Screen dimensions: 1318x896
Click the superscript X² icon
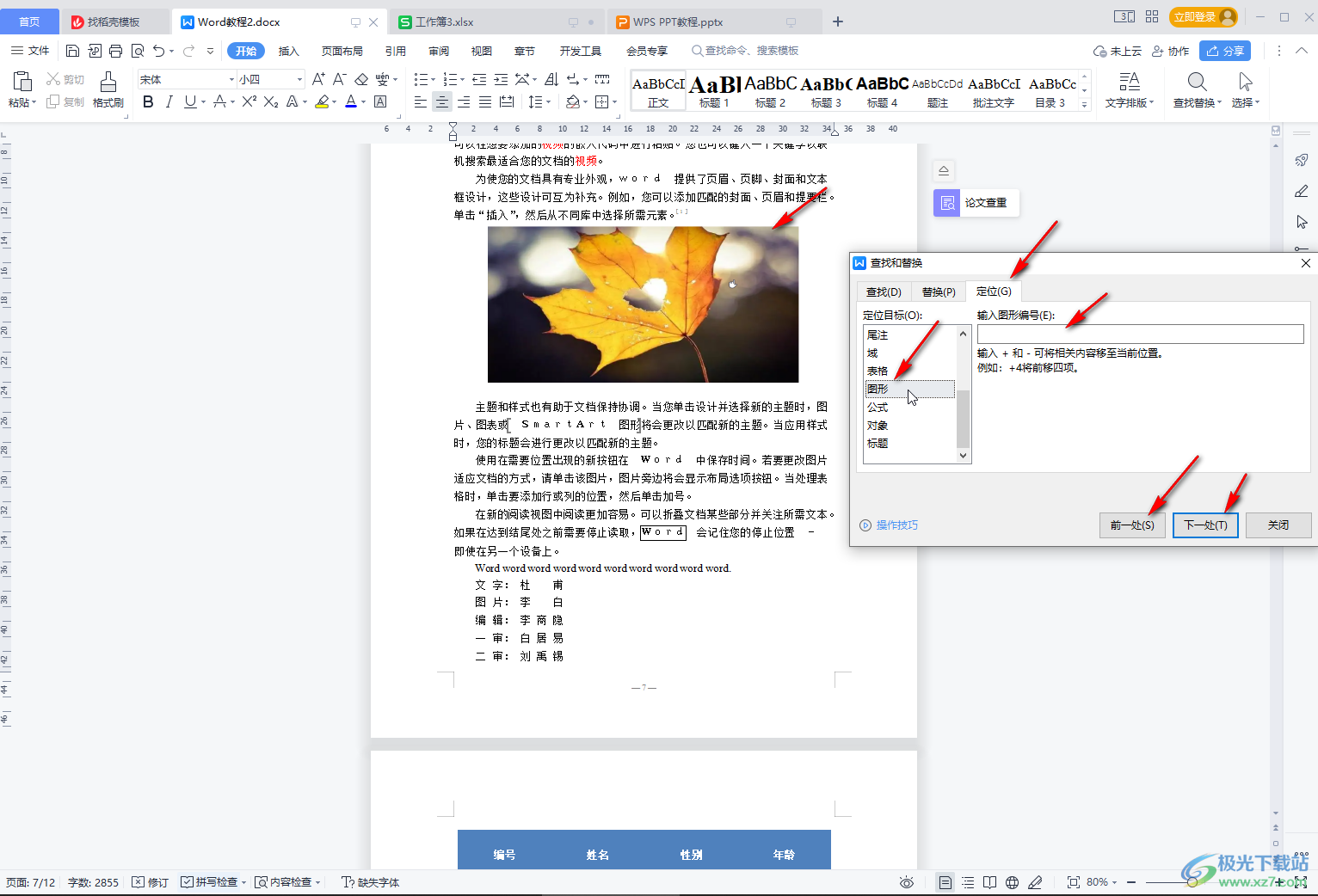(x=249, y=102)
